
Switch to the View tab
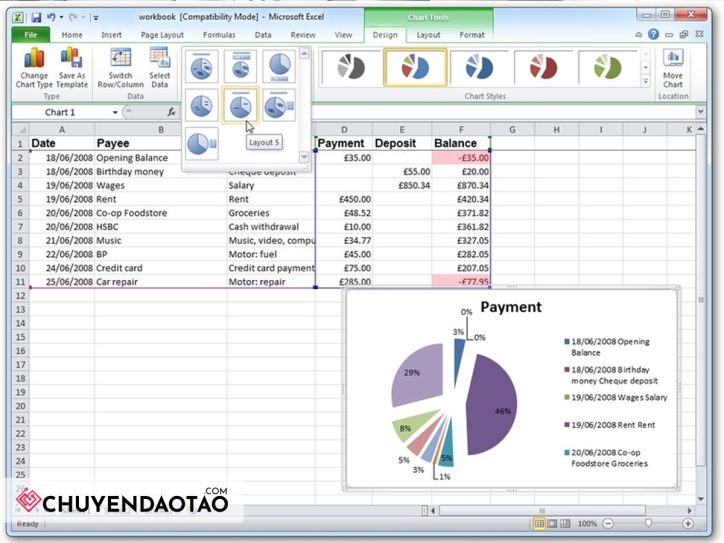pyautogui.click(x=343, y=35)
